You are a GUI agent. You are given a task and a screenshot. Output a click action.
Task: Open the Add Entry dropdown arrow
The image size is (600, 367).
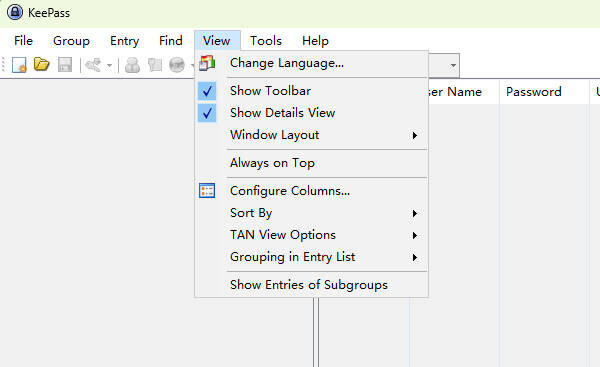[109, 65]
